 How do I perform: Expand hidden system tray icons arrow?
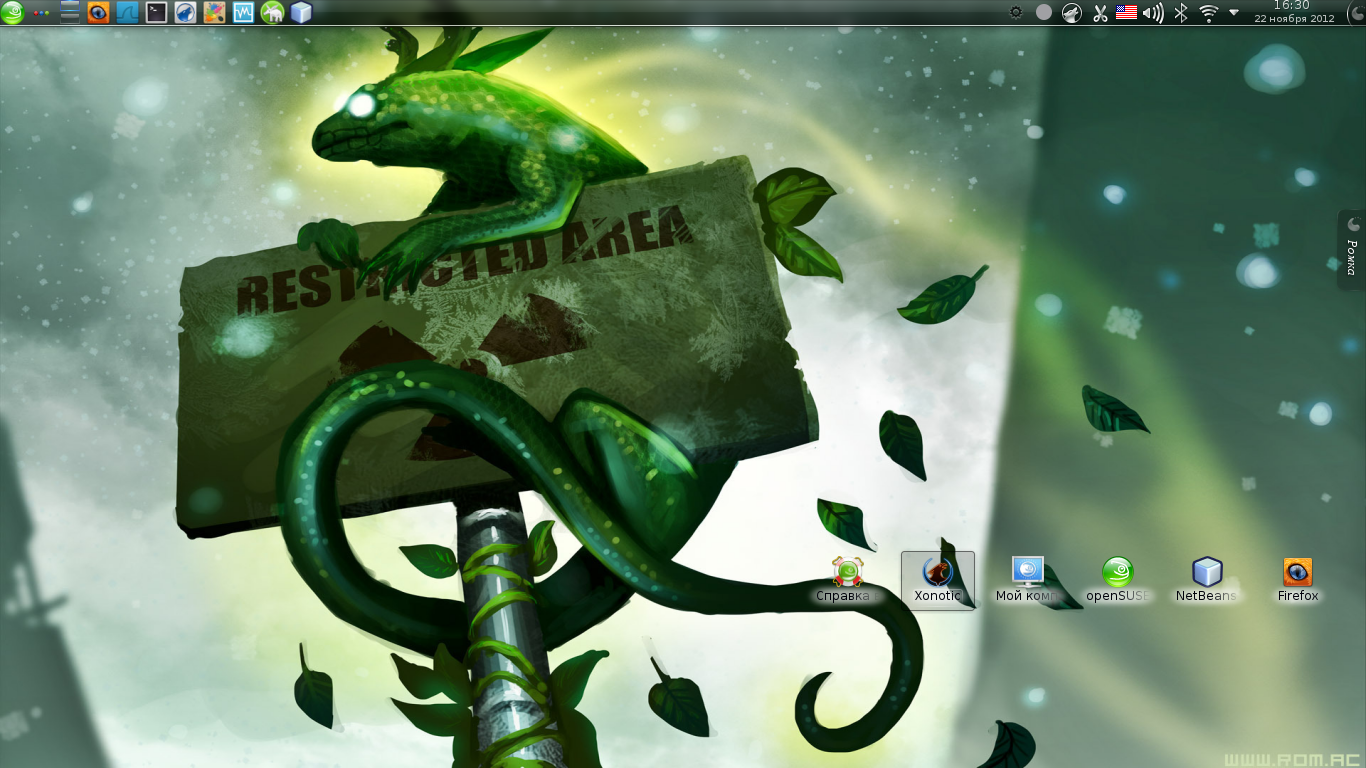(1234, 12)
